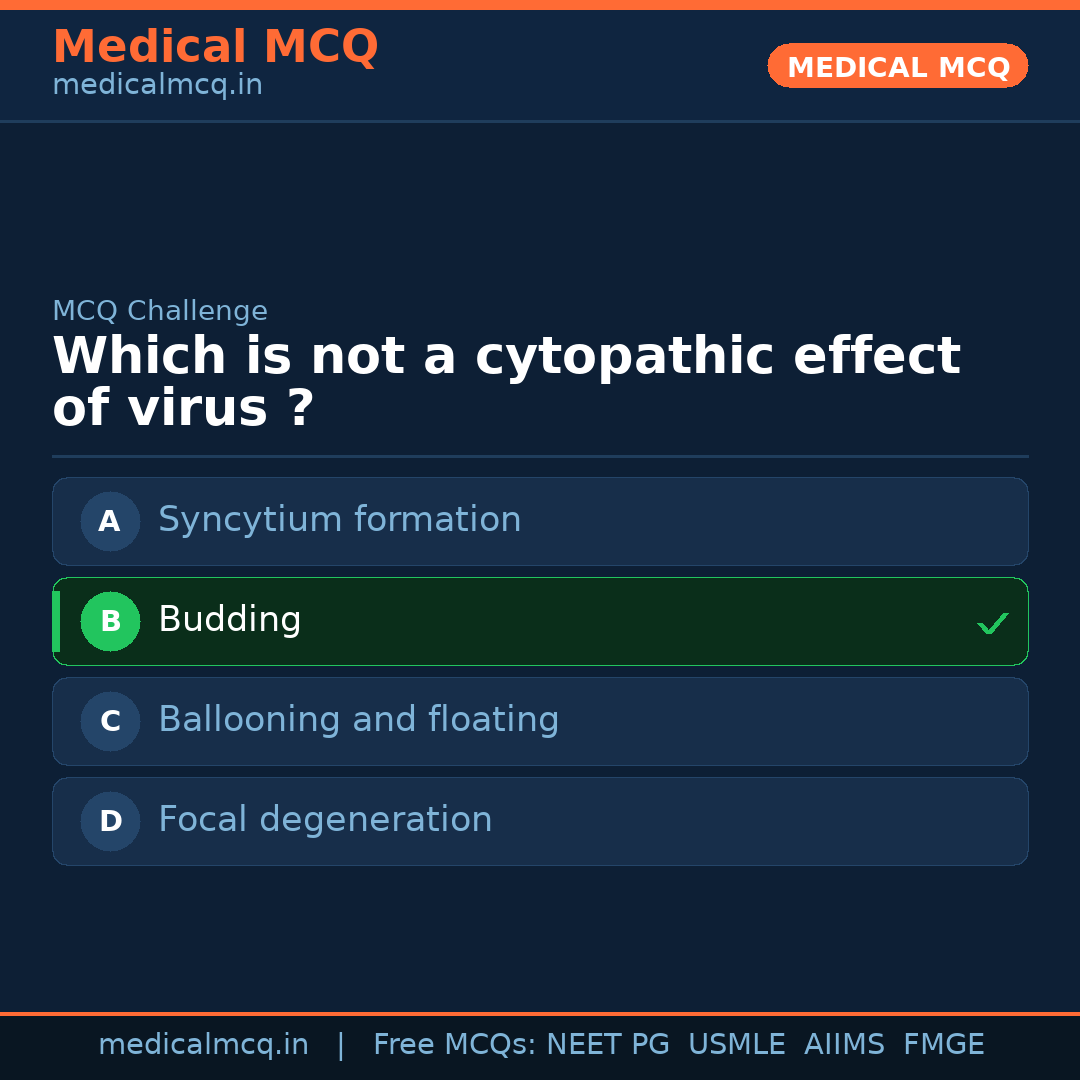Select the letter D option circle
Screen dimensions: 1080x1080
coord(110,821)
